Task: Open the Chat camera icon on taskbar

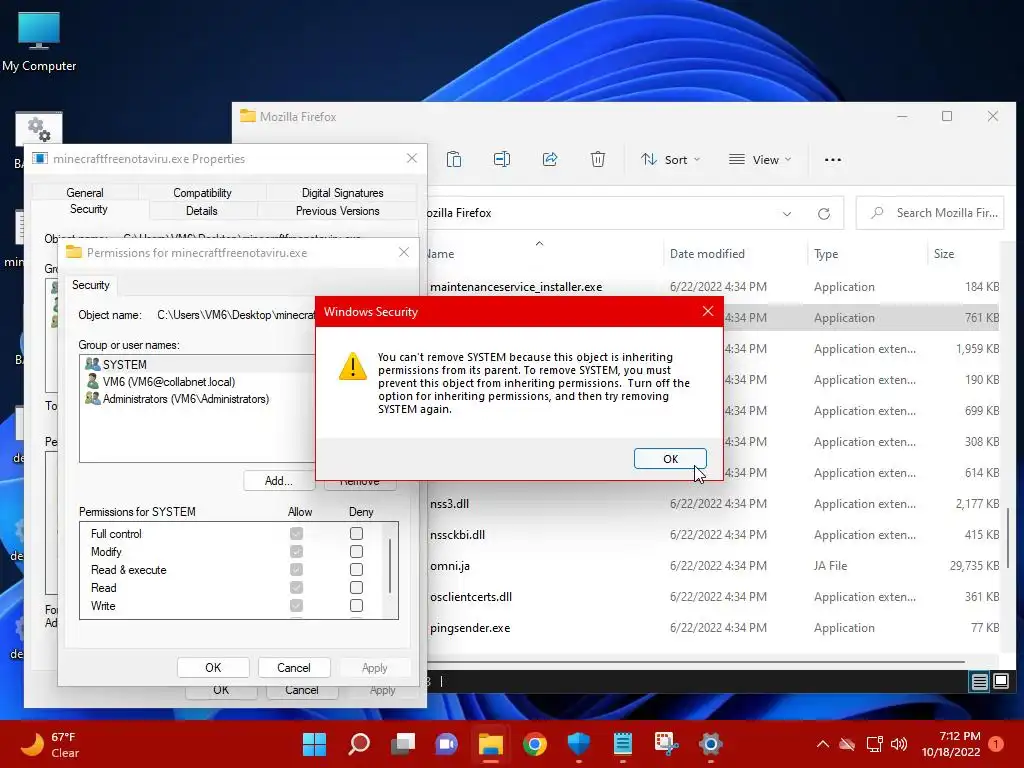Action: [x=447, y=744]
